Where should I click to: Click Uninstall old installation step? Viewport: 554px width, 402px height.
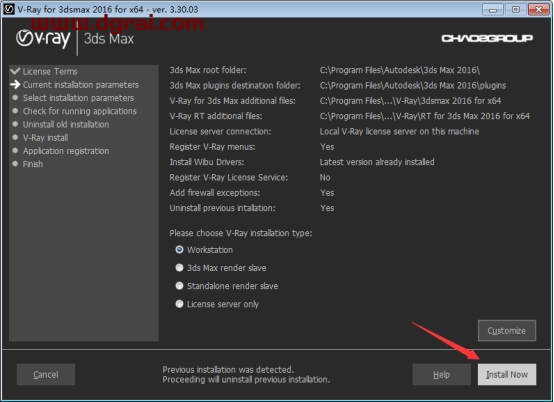coord(66,124)
